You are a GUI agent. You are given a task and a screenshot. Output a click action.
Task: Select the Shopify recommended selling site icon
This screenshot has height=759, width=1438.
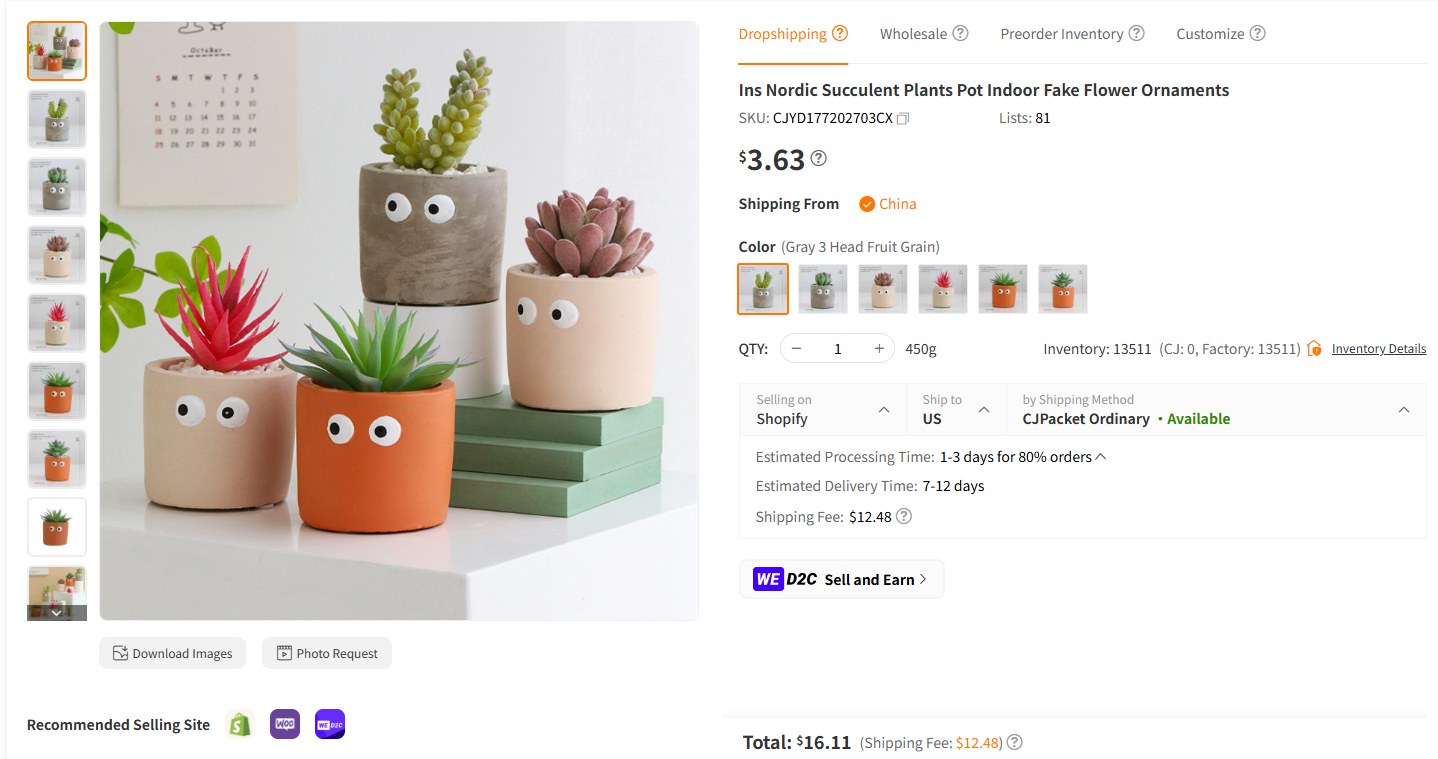click(240, 724)
